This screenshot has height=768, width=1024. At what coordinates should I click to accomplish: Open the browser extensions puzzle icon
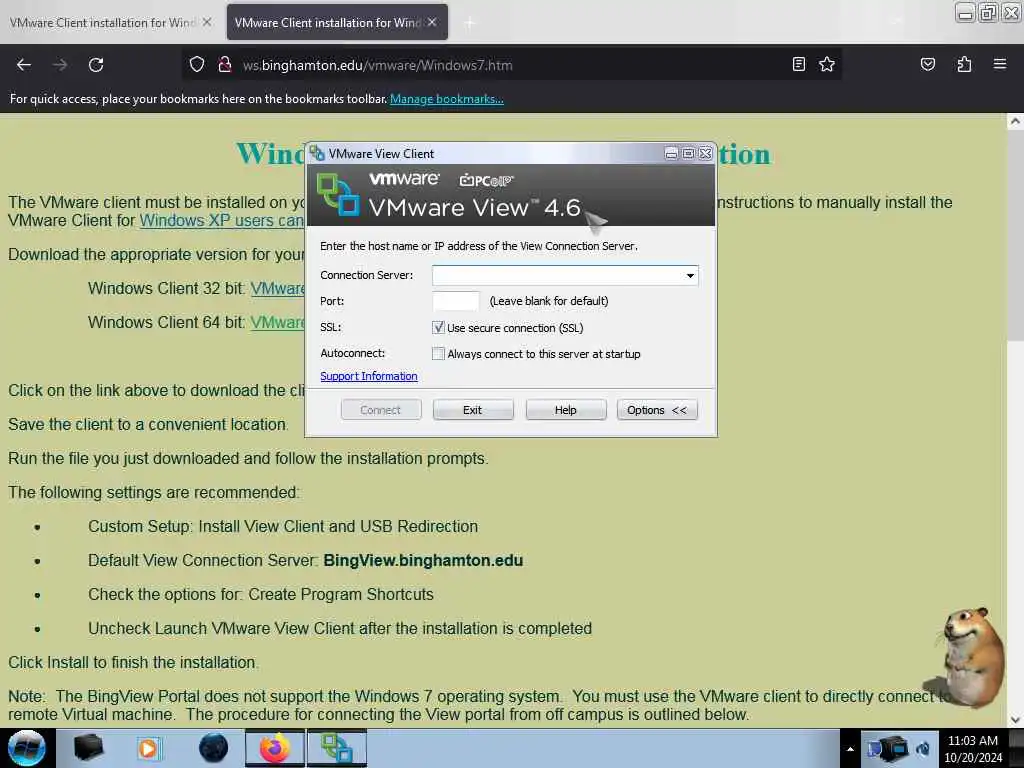click(964, 64)
